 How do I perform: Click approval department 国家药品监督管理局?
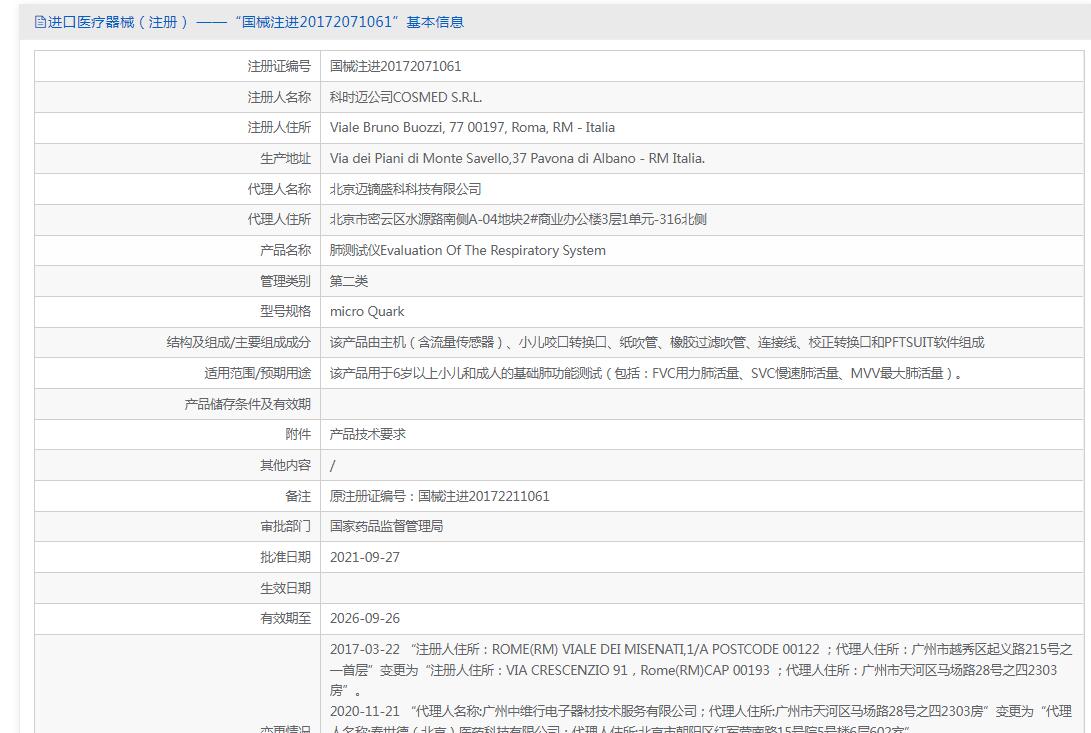point(386,526)
